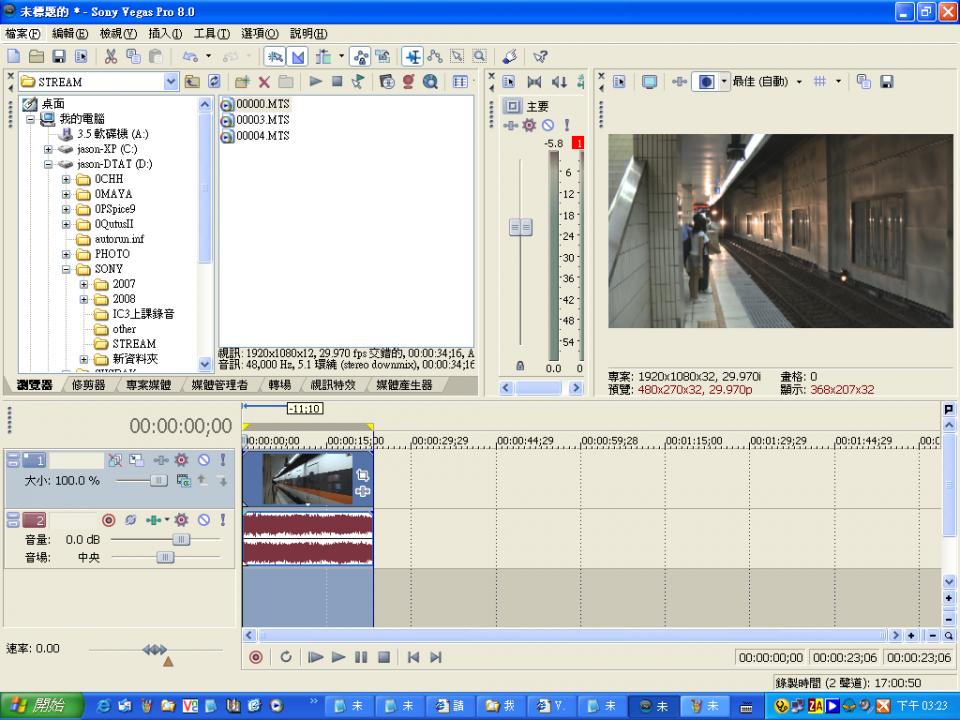
Task: Save preview snapshot to file
Action: (886, 82)
